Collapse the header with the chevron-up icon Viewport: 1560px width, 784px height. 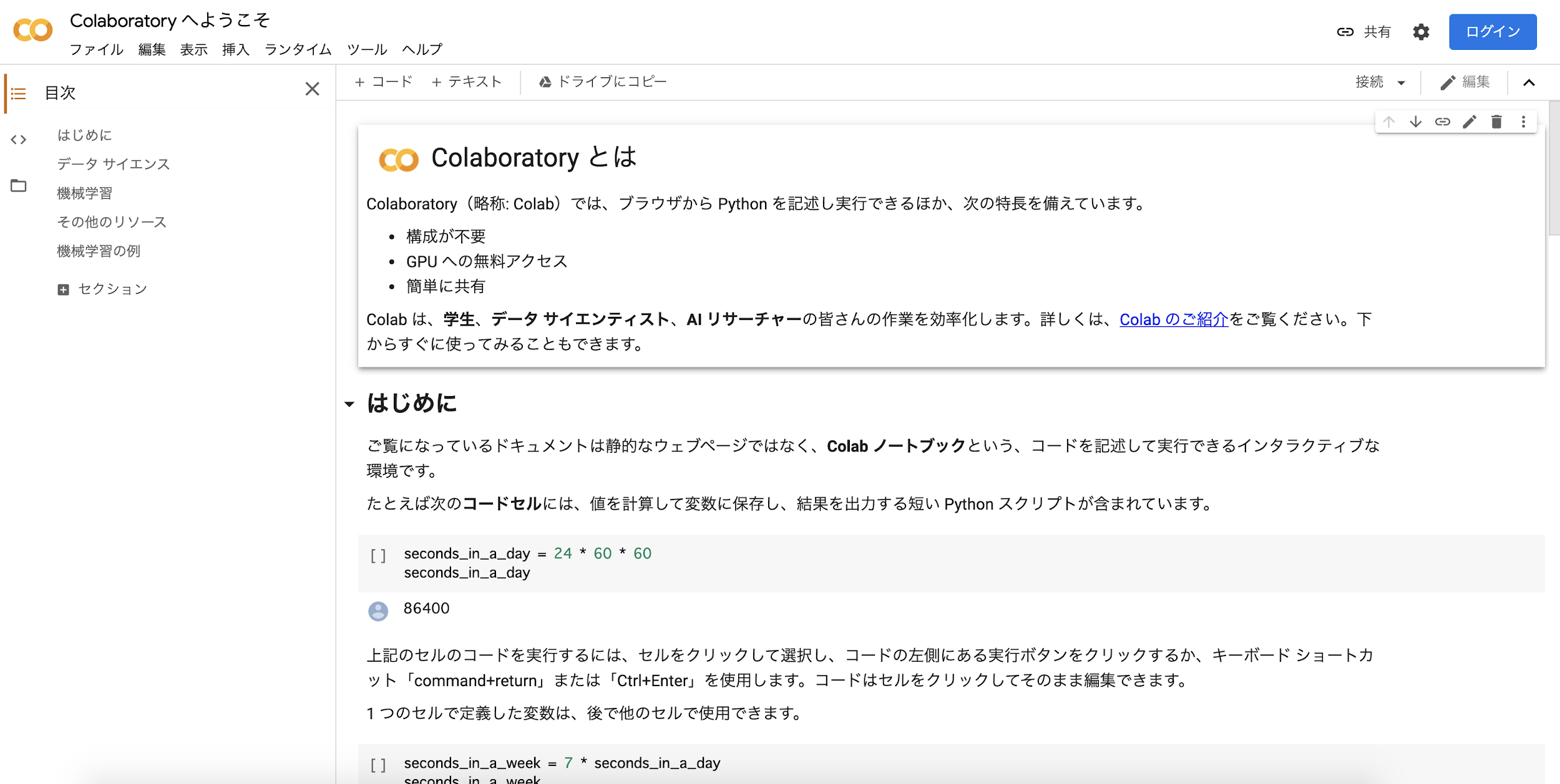pyautogui.click(x=1529, y=83)
